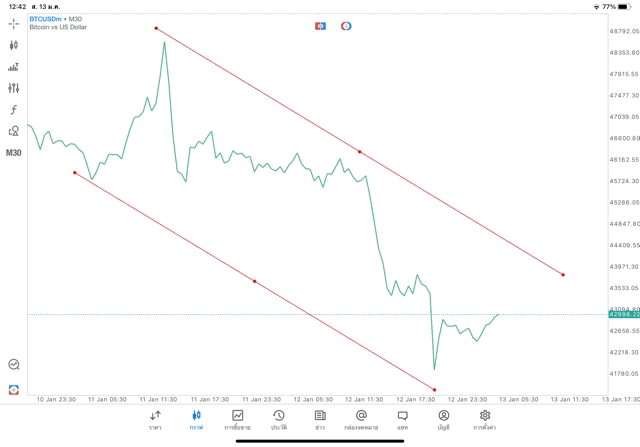Open the M30 timeframe selector
Viewport: 640px width, 447px height.
pyautogui.click(x=14, y=153)
